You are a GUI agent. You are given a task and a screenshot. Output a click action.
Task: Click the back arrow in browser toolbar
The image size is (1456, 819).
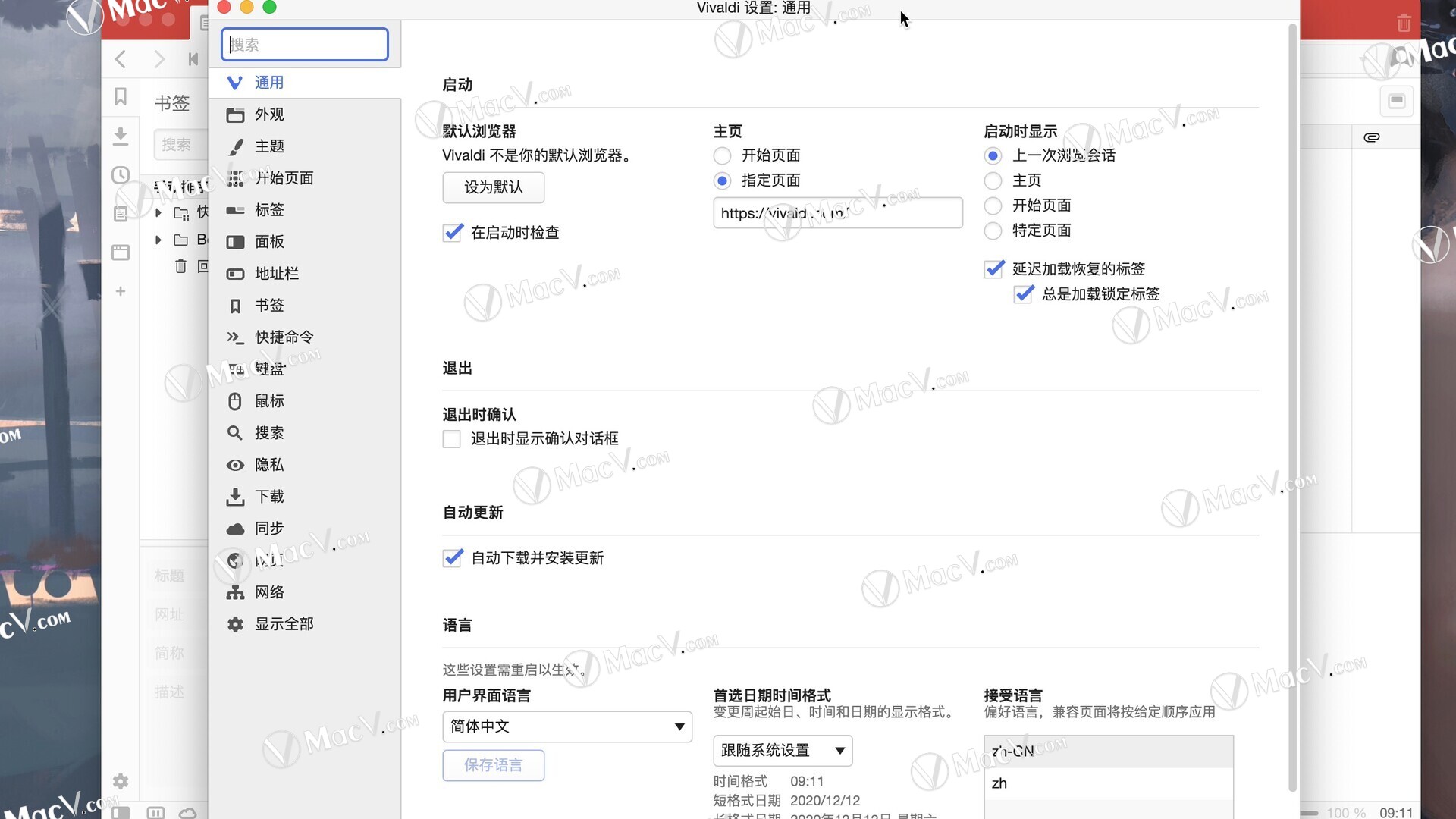121,59
